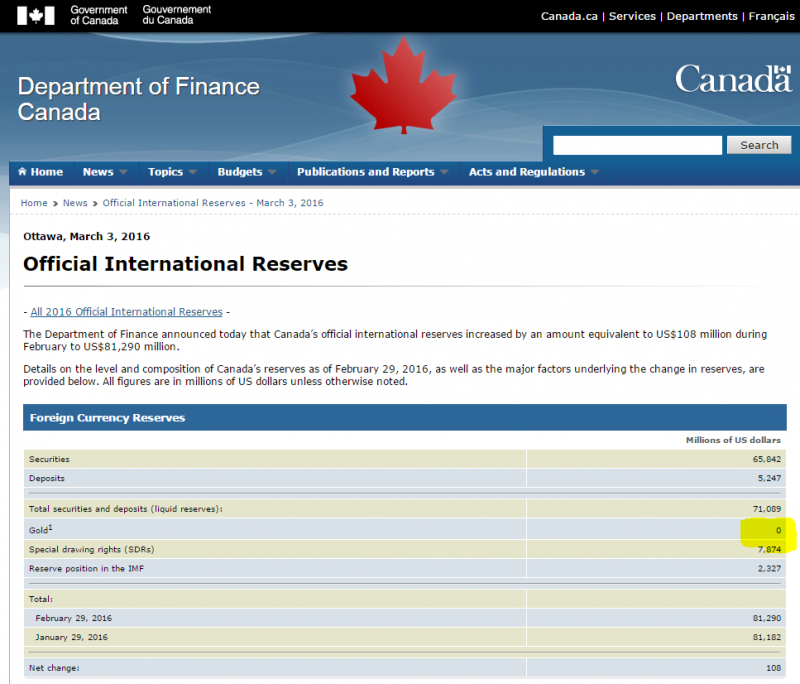The width and height of the screenshot is (800, 684).
Task: Expand the Topics dropdown arrow
Action: (194, 172)
